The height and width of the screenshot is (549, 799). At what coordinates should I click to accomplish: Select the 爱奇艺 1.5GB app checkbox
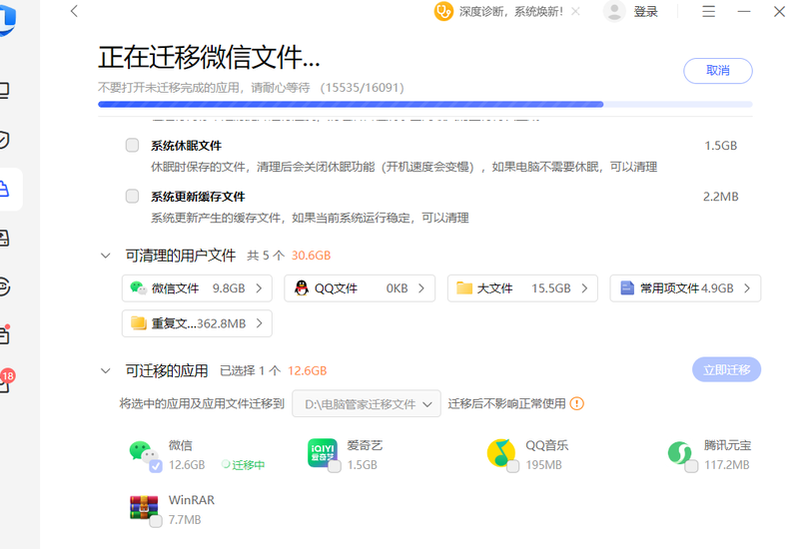pyautogui.click(x=334, y=466)
